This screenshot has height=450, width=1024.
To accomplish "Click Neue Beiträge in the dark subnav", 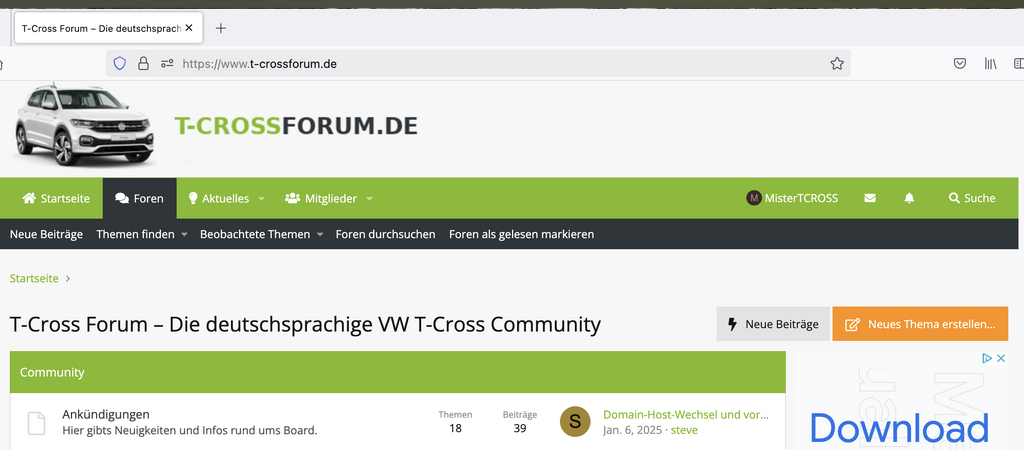I will (x=46, y=234).
